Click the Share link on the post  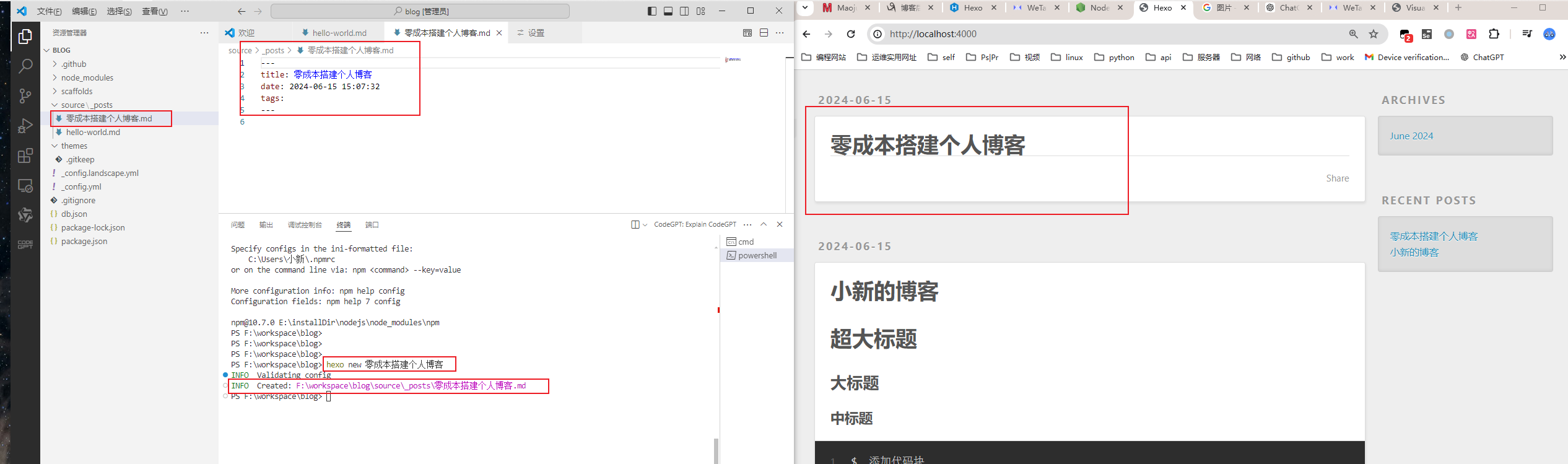point(1337,178)
